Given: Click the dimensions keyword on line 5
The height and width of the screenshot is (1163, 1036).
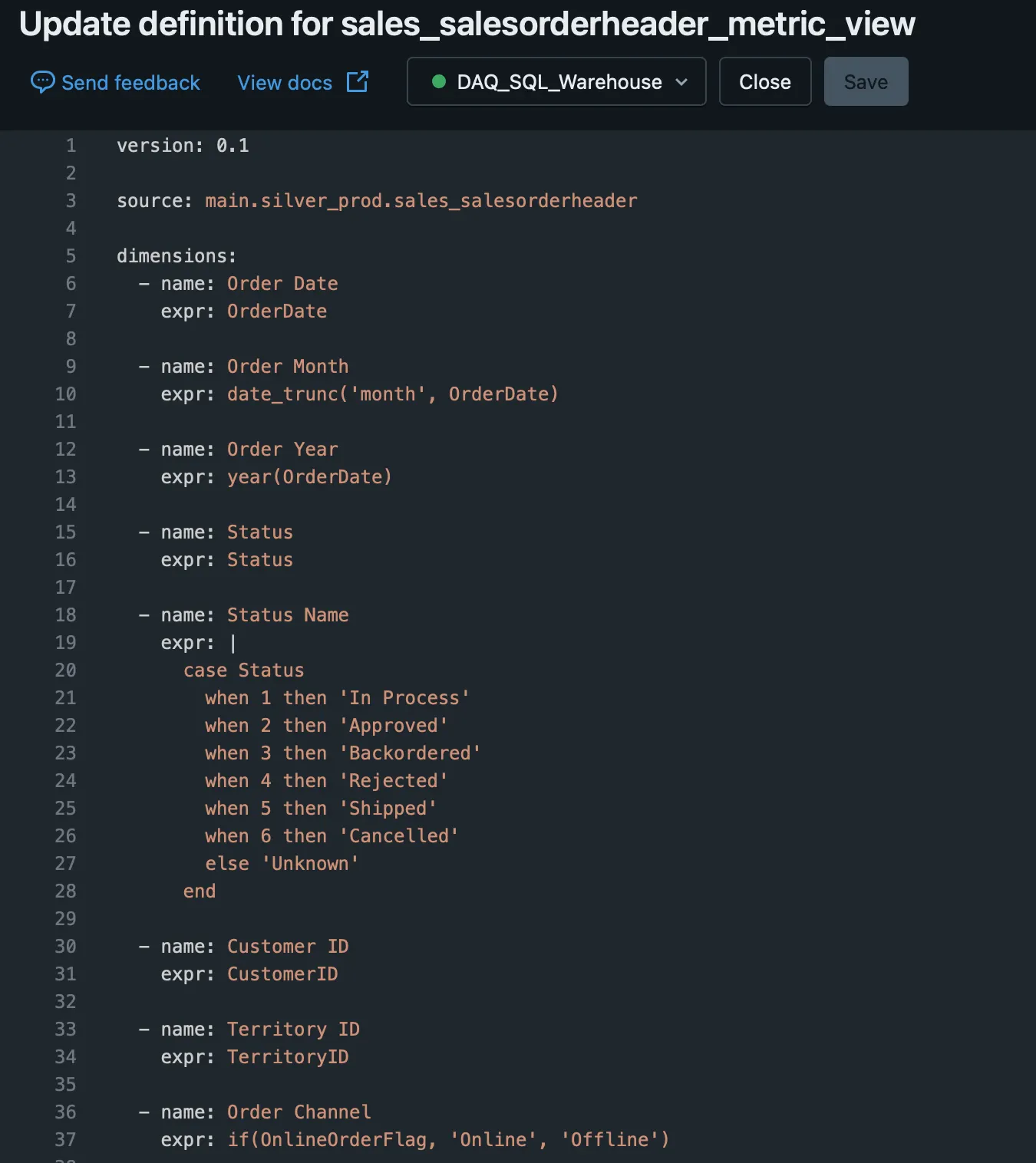Looking at the screenshot, I should [x=176, y=255].
